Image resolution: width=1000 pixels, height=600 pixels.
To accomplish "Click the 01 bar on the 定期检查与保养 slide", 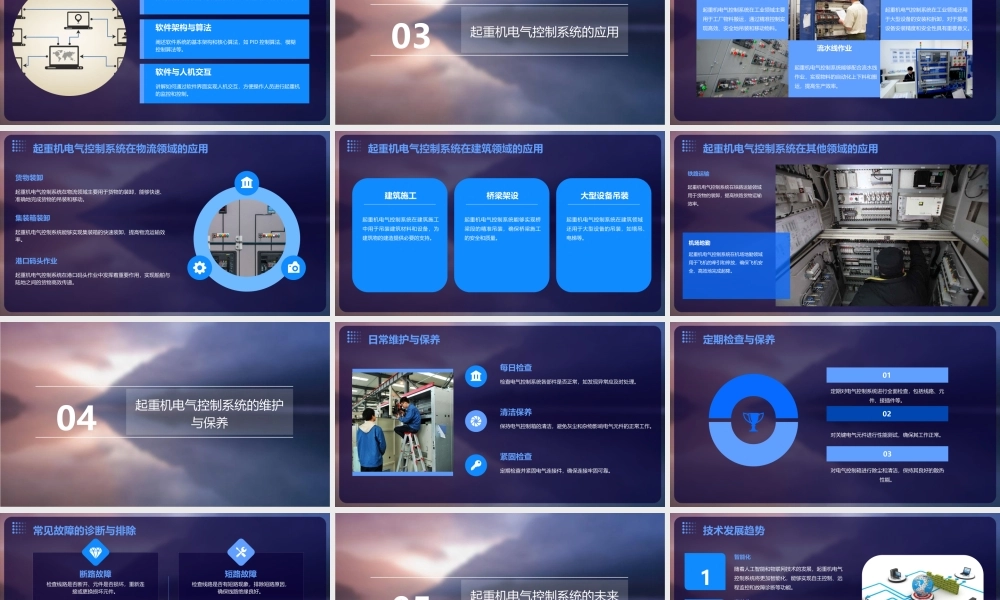I will [x=887, y=375].
